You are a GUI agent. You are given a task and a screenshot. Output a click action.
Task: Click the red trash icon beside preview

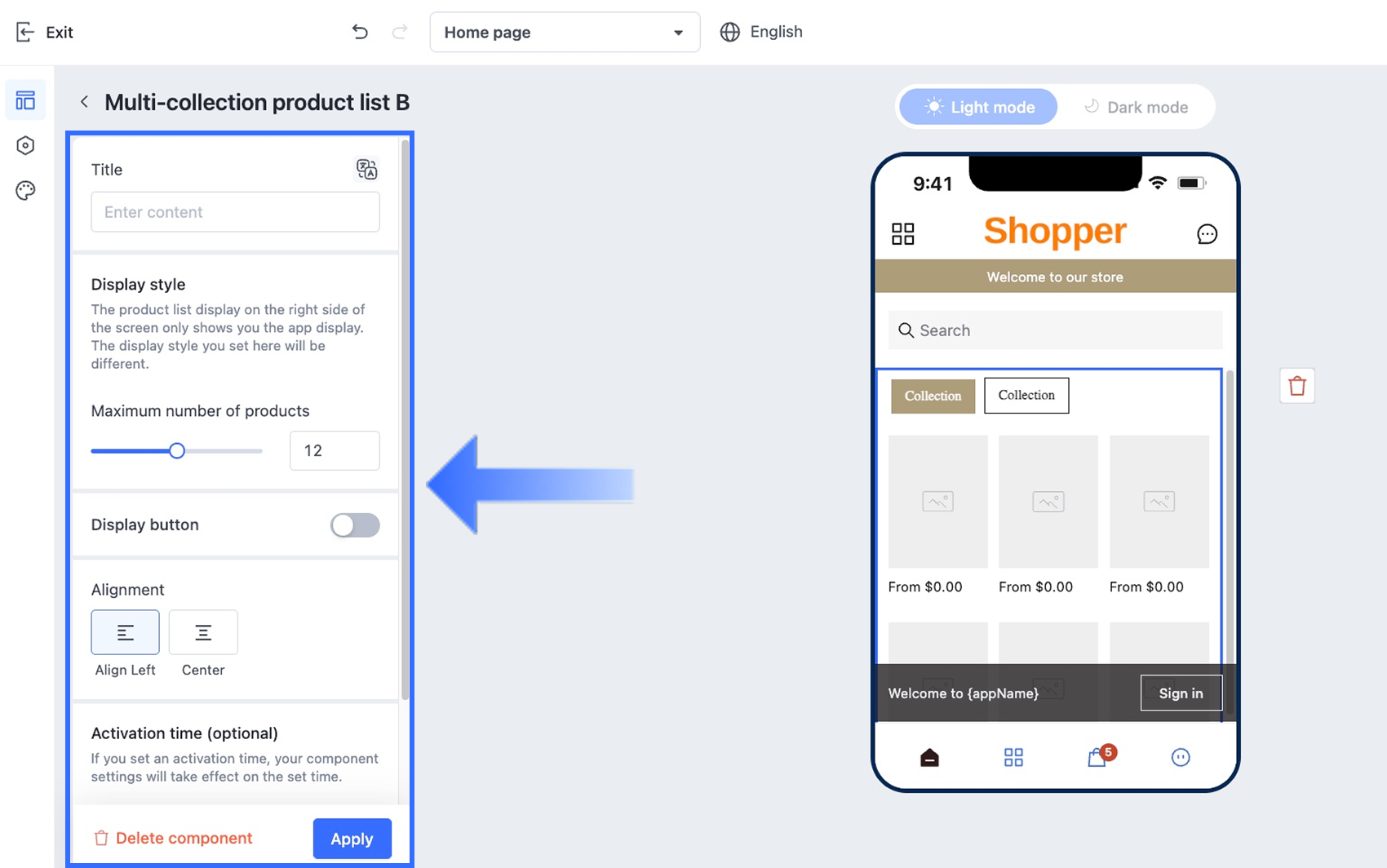click(1297, 386)
